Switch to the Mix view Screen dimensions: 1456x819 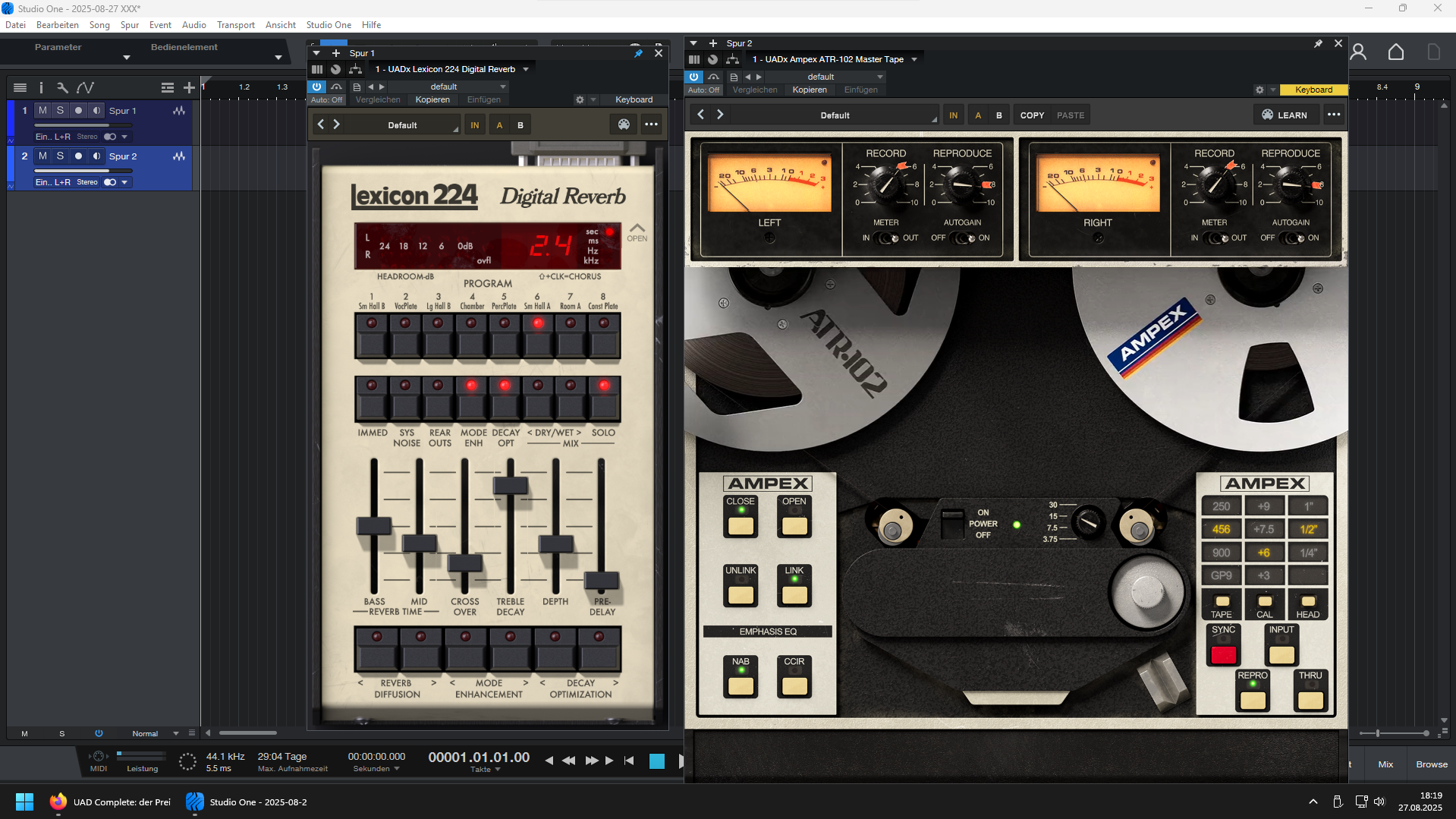[x=1385, y=764]
